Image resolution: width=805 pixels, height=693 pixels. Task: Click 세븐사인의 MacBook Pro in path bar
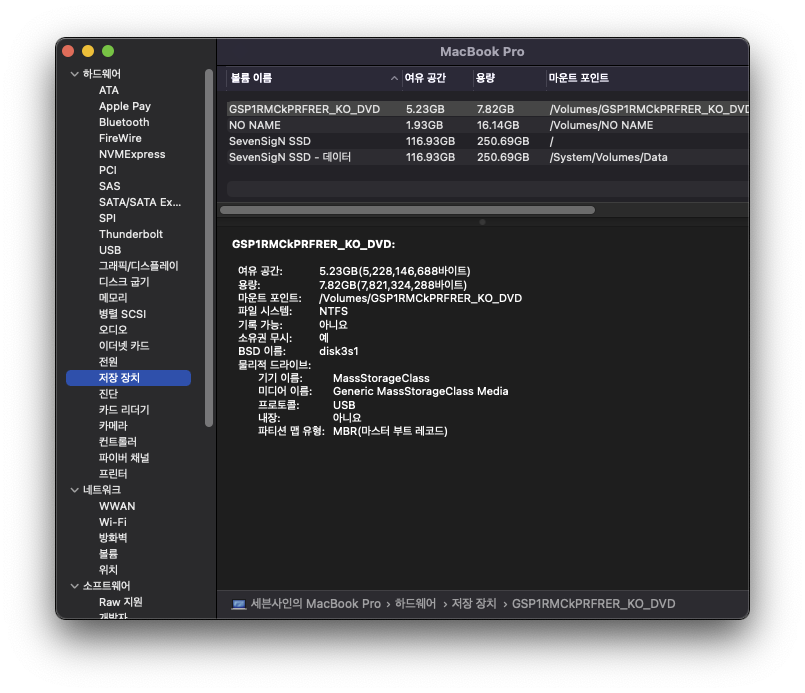point(316,604)
